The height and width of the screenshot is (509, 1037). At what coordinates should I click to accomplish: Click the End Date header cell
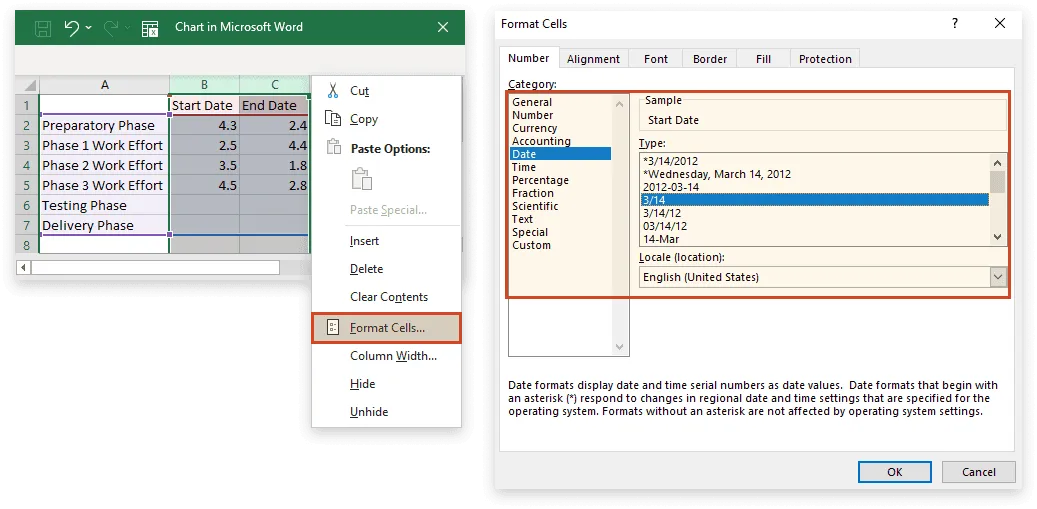274,106
